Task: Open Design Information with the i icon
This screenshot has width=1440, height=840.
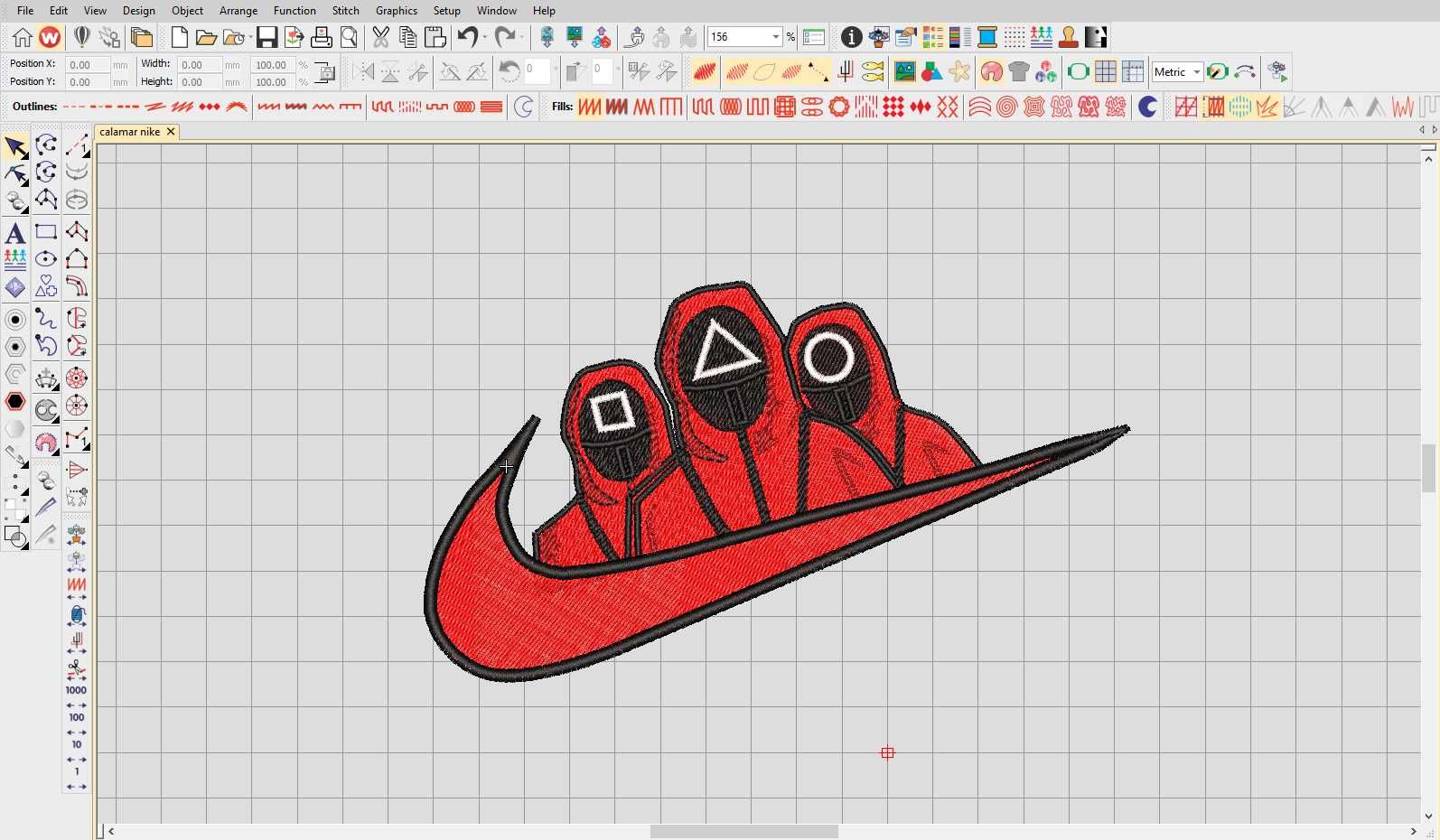Action: 851,37
